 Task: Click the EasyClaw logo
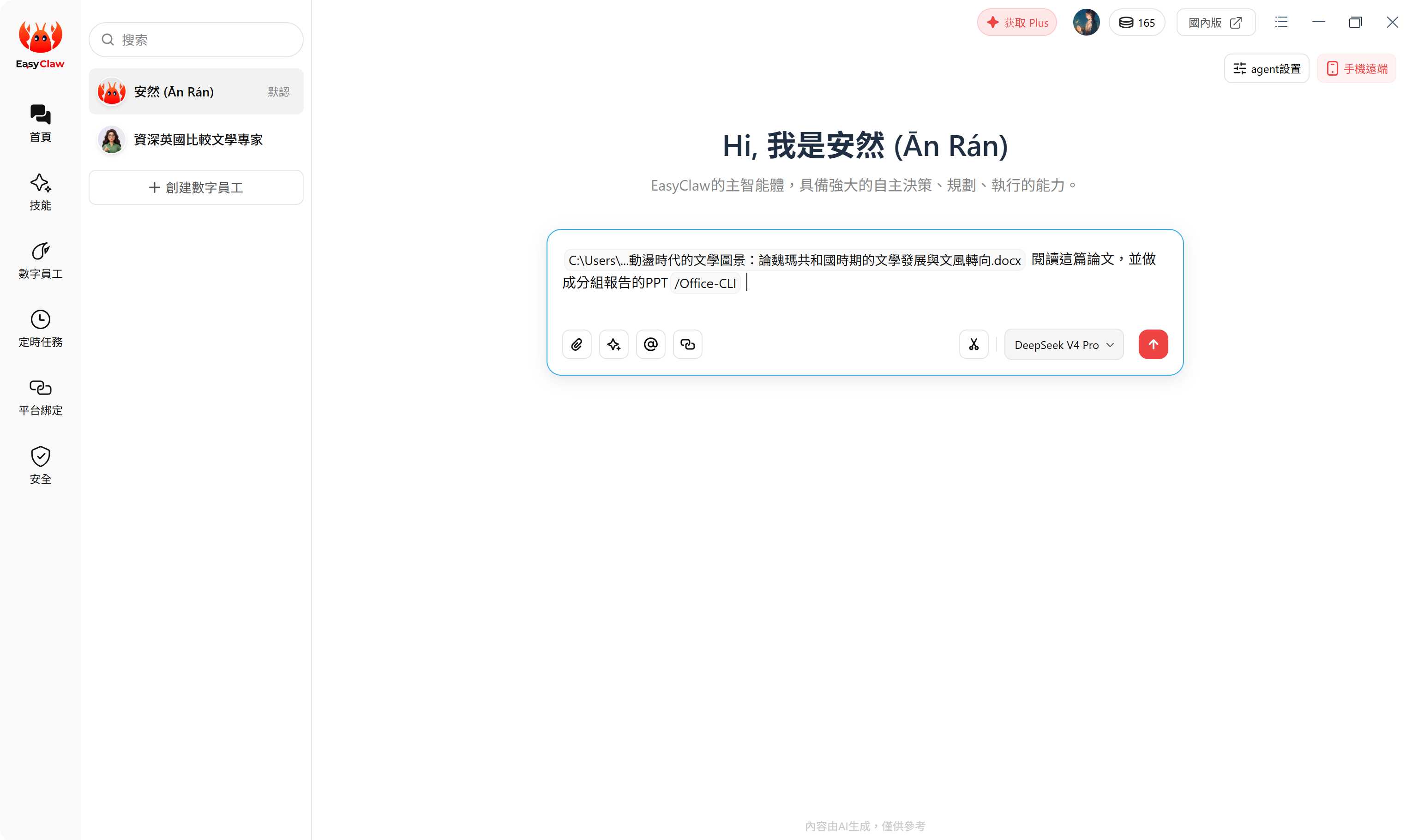coord(40,44)
